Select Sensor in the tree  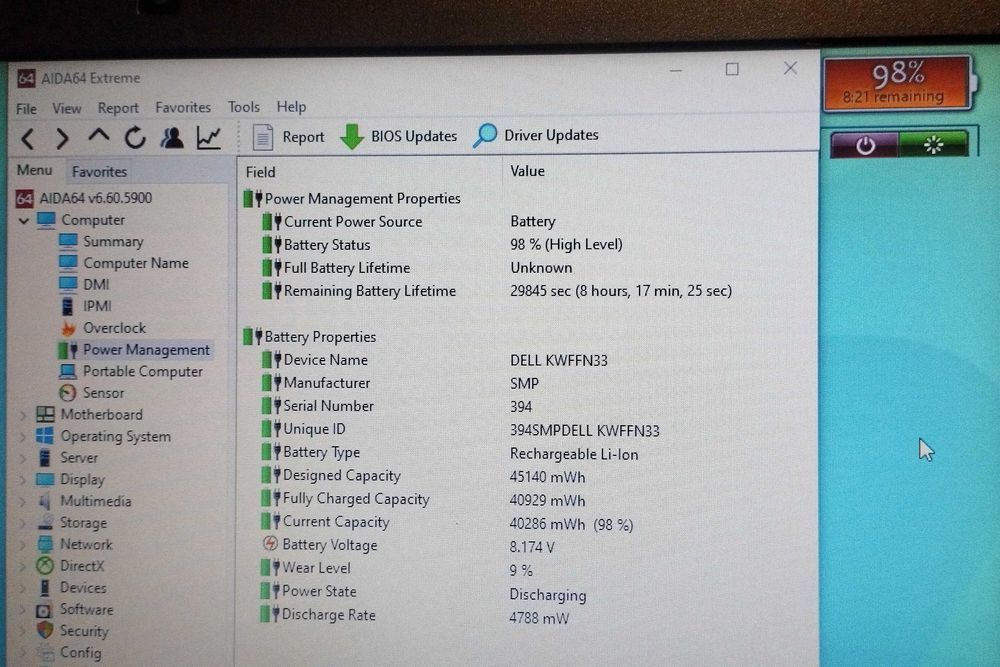point(91,393)
